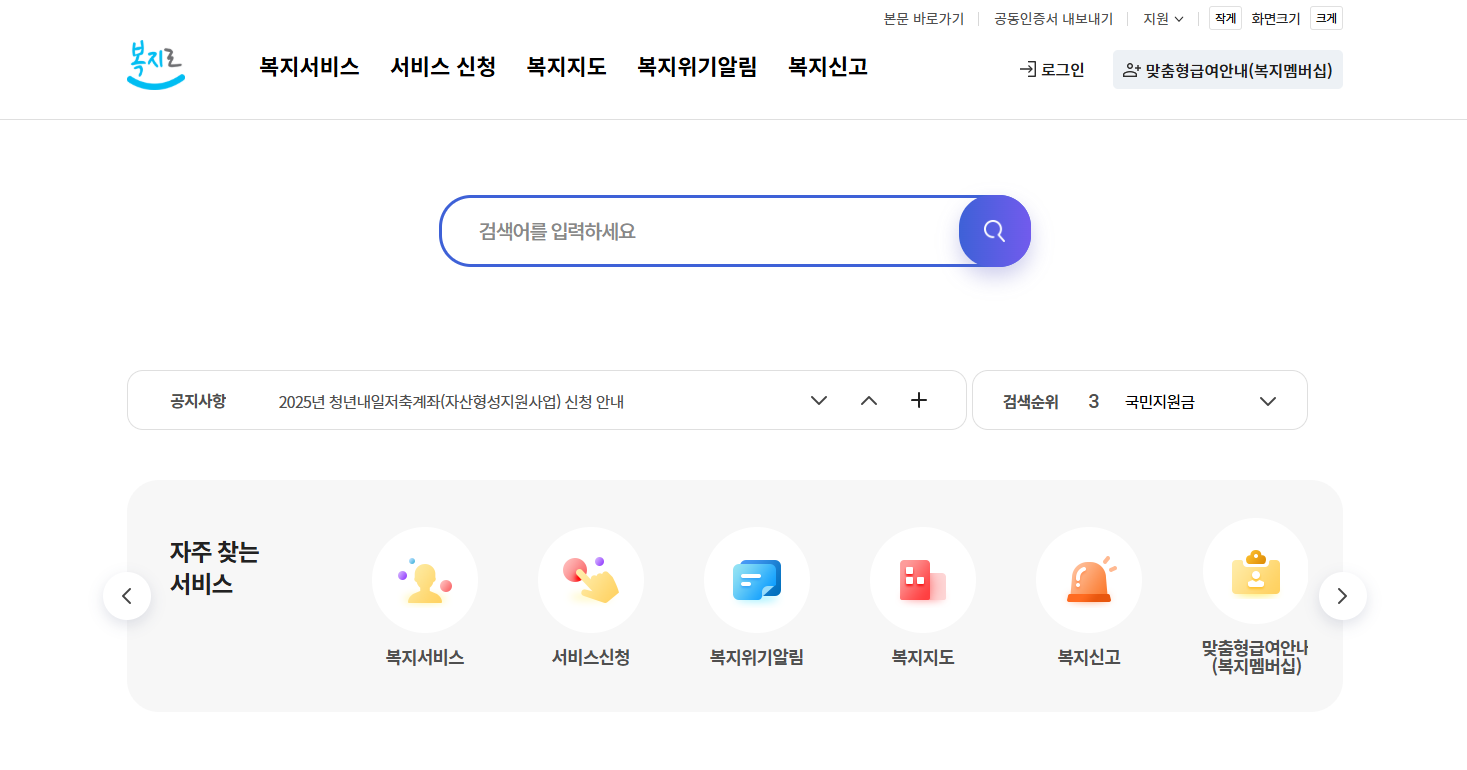The image size is (1467, 770).
Task: Click the 서비스신청 hand icon
Action: (x=591, y=579)
